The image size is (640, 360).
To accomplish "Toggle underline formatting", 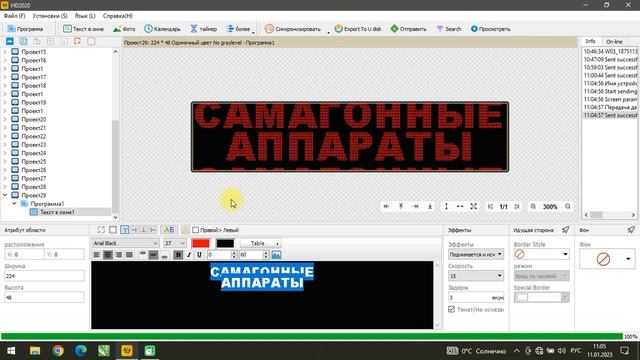I will pos(199,255).
